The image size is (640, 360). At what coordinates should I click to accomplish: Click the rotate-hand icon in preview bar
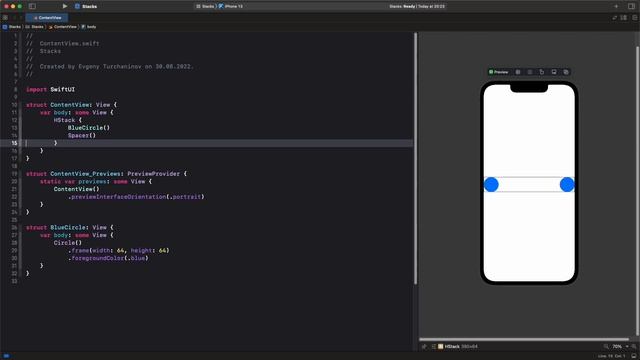[542, 72]
